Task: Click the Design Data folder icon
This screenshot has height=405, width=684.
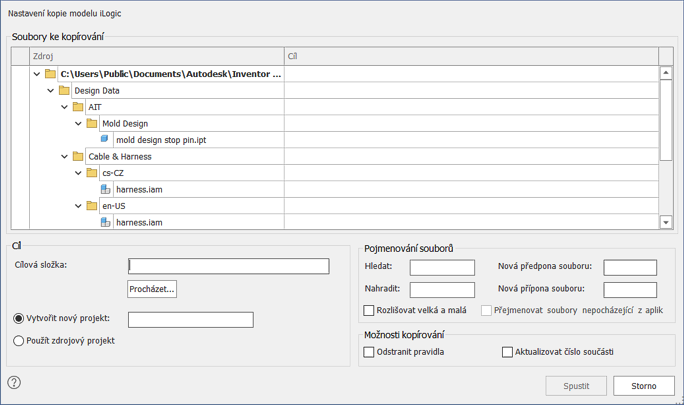Action: [x=64, y=90]
